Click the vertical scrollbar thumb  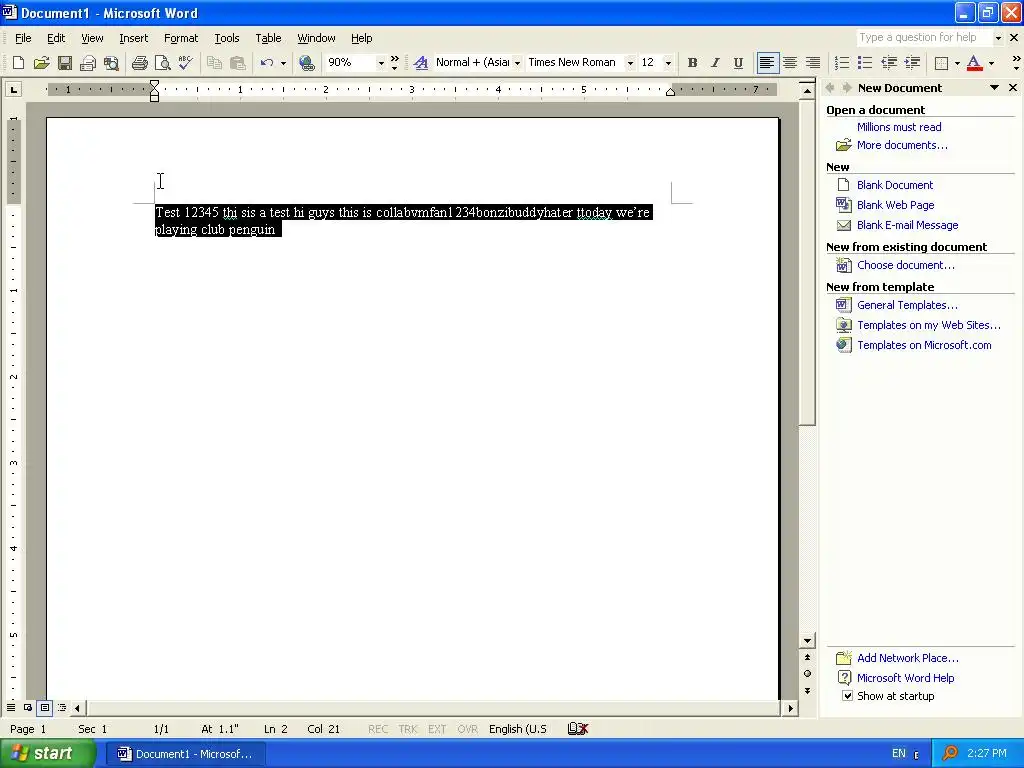tap(807, 262)
